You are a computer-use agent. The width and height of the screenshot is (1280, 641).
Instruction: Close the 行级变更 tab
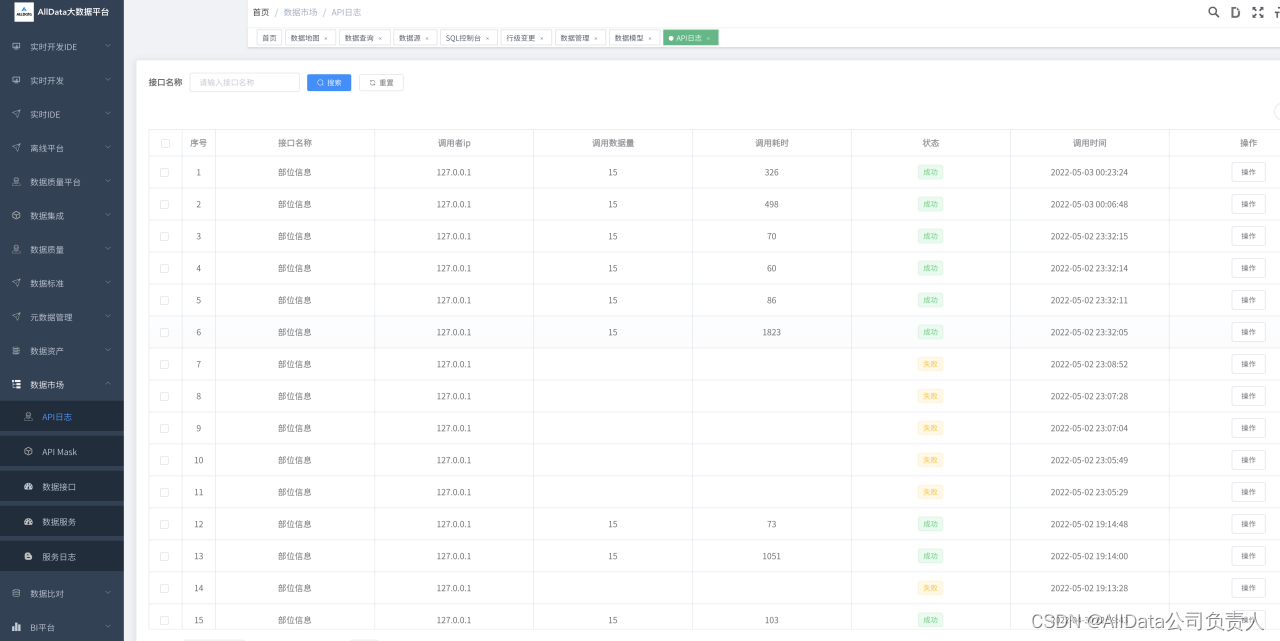(542, 38)
